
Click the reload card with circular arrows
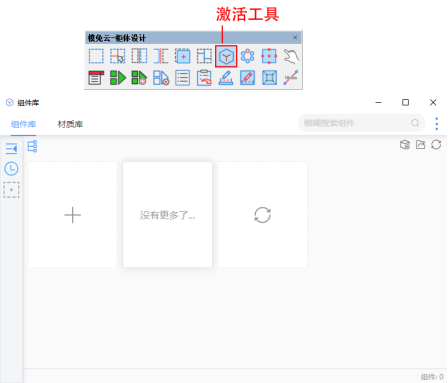coord(263,215)
